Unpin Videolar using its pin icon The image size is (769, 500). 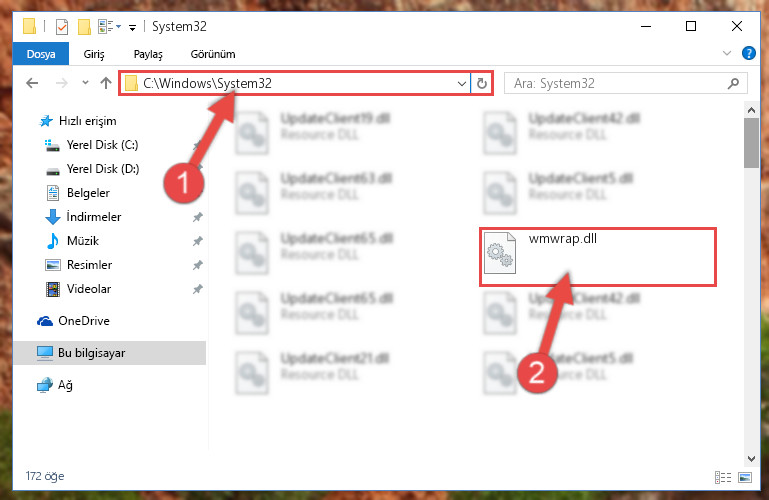pyautogui.click(x=198, y=289)
